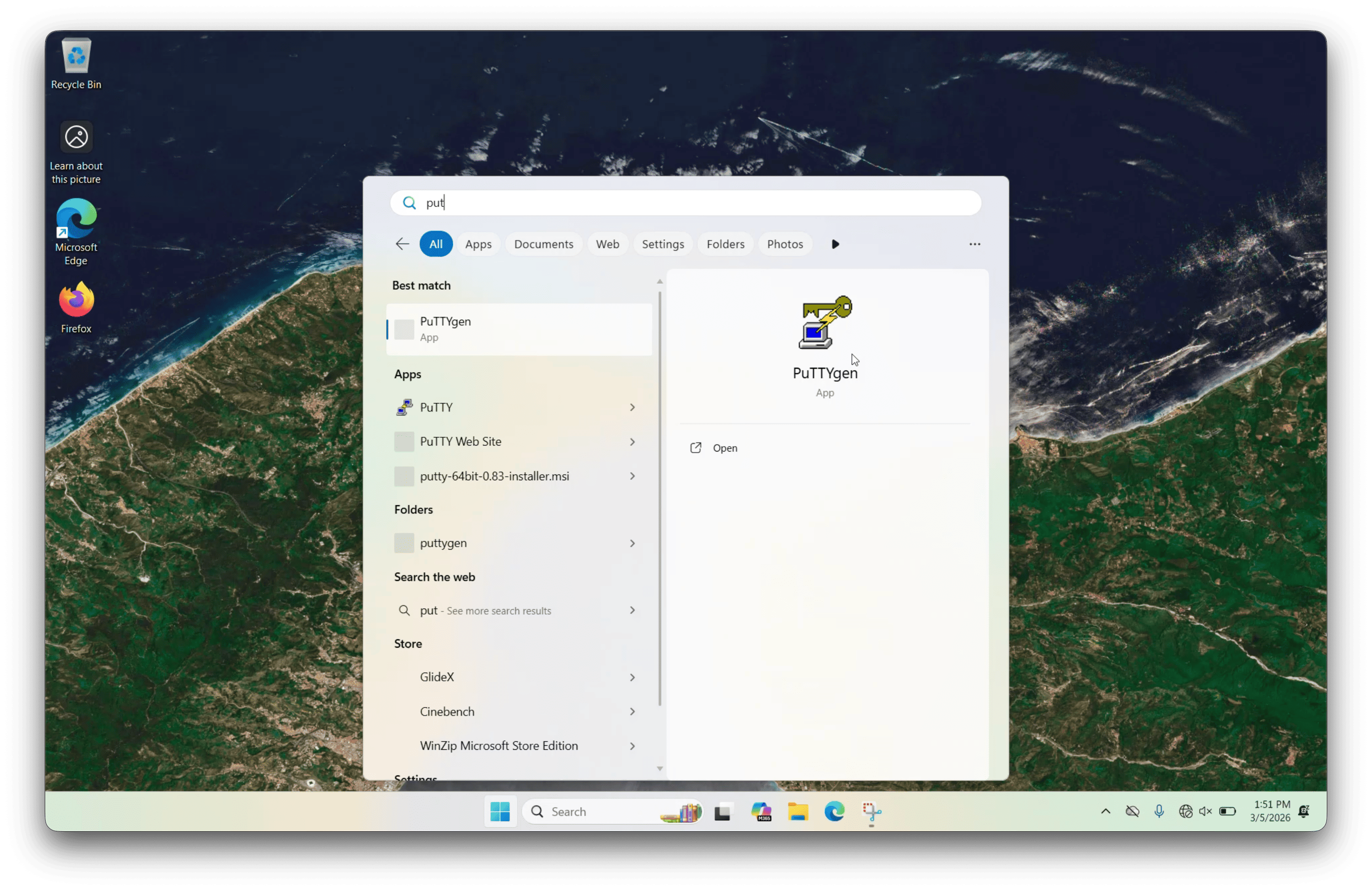
Task: Click the Open external-link icon
Action: pos(696,448)
